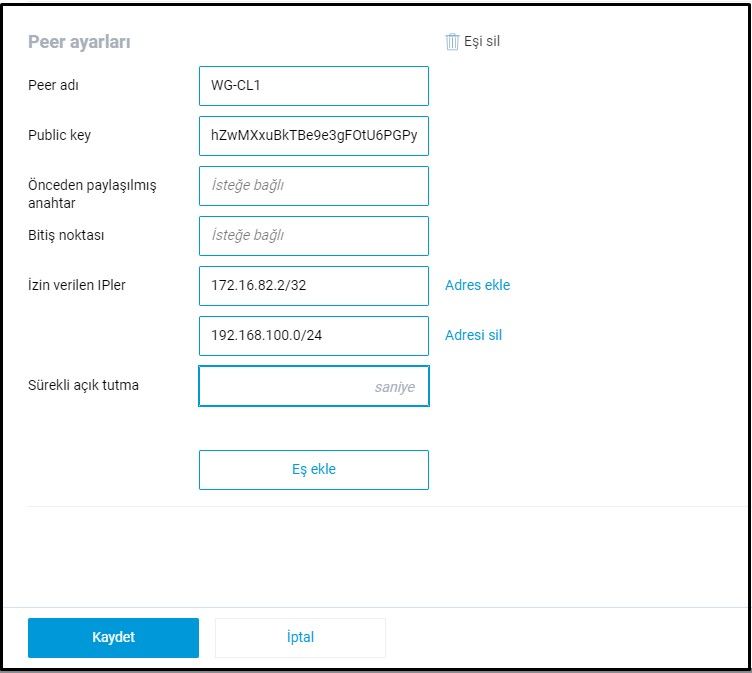Click the Peer ayarları section heading

pos(79,42)
